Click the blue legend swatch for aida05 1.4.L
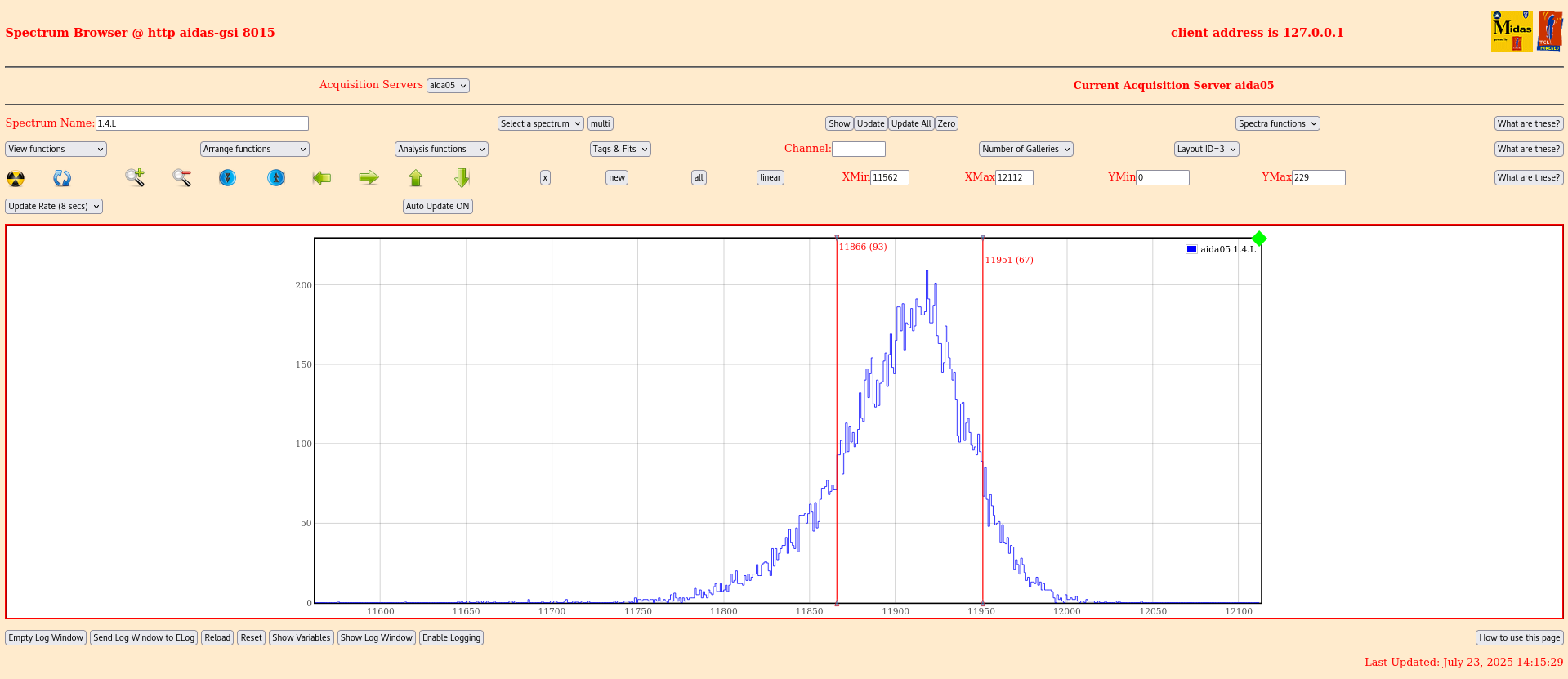The height and width of the screenshot is (679, 1568). [1191, 249]
